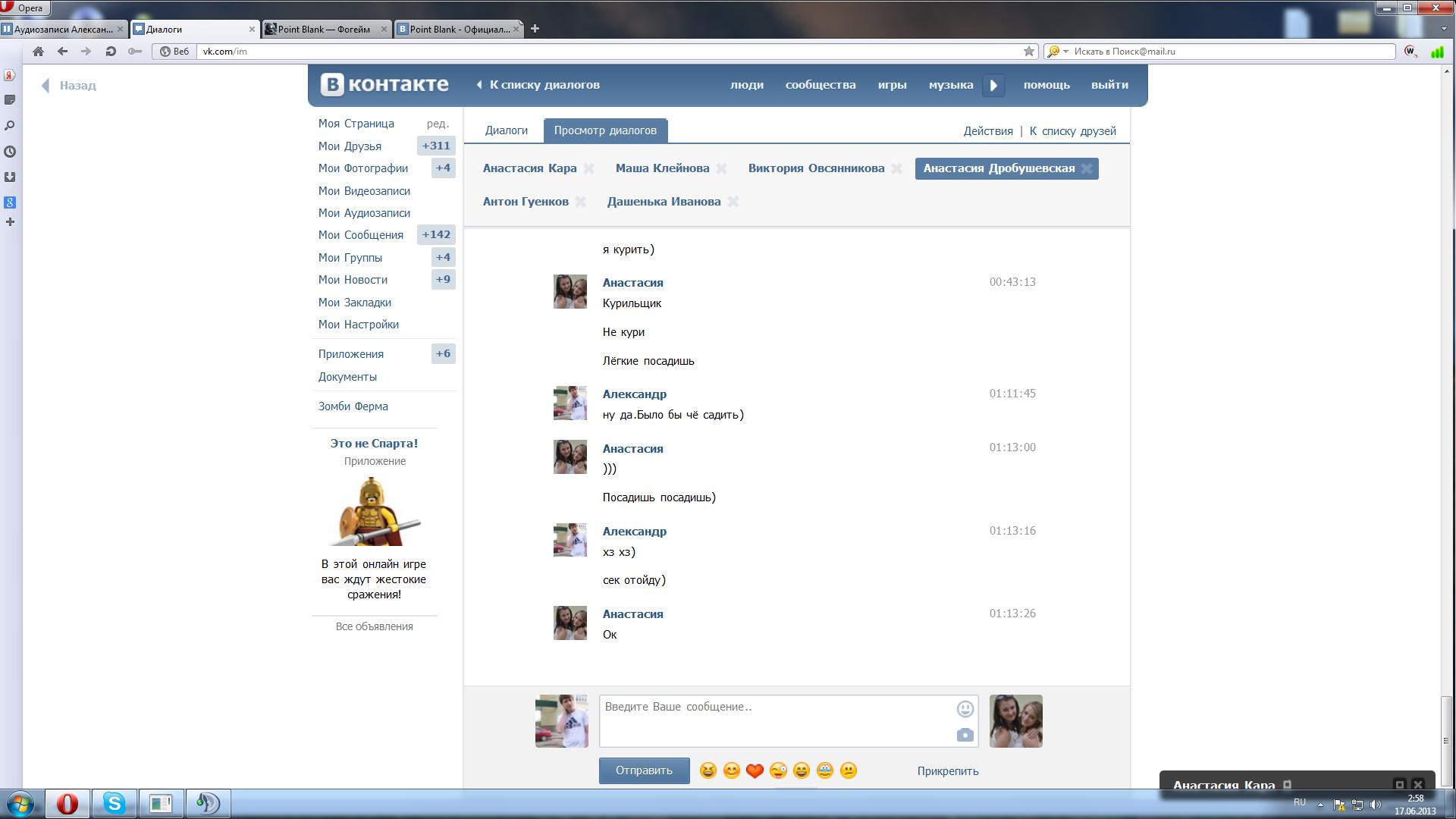This screenshot has width=1456, height=819.
Task: Play music with the header play button
Action: (993, 85)
